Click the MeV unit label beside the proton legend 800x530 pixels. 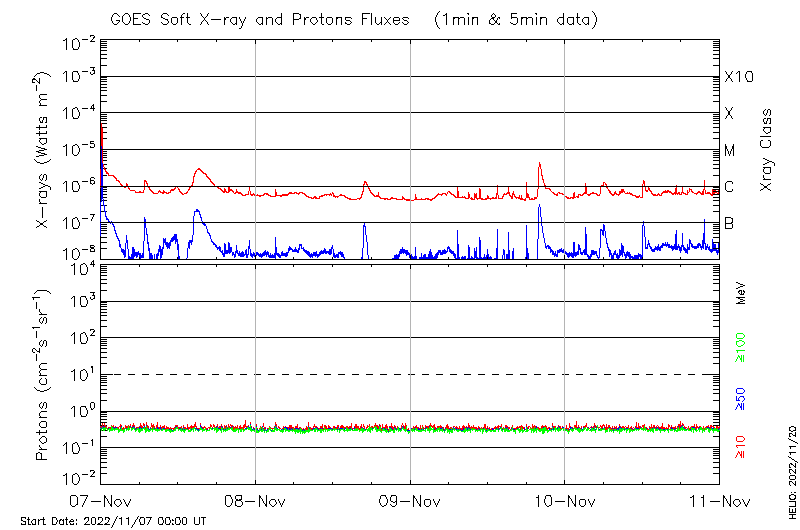coord(741,293)
